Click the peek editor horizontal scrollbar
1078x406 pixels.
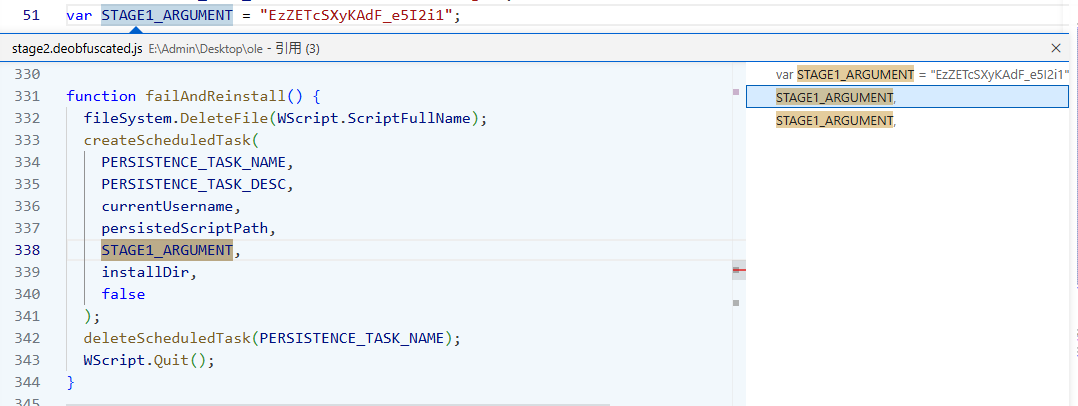point(337,405)
